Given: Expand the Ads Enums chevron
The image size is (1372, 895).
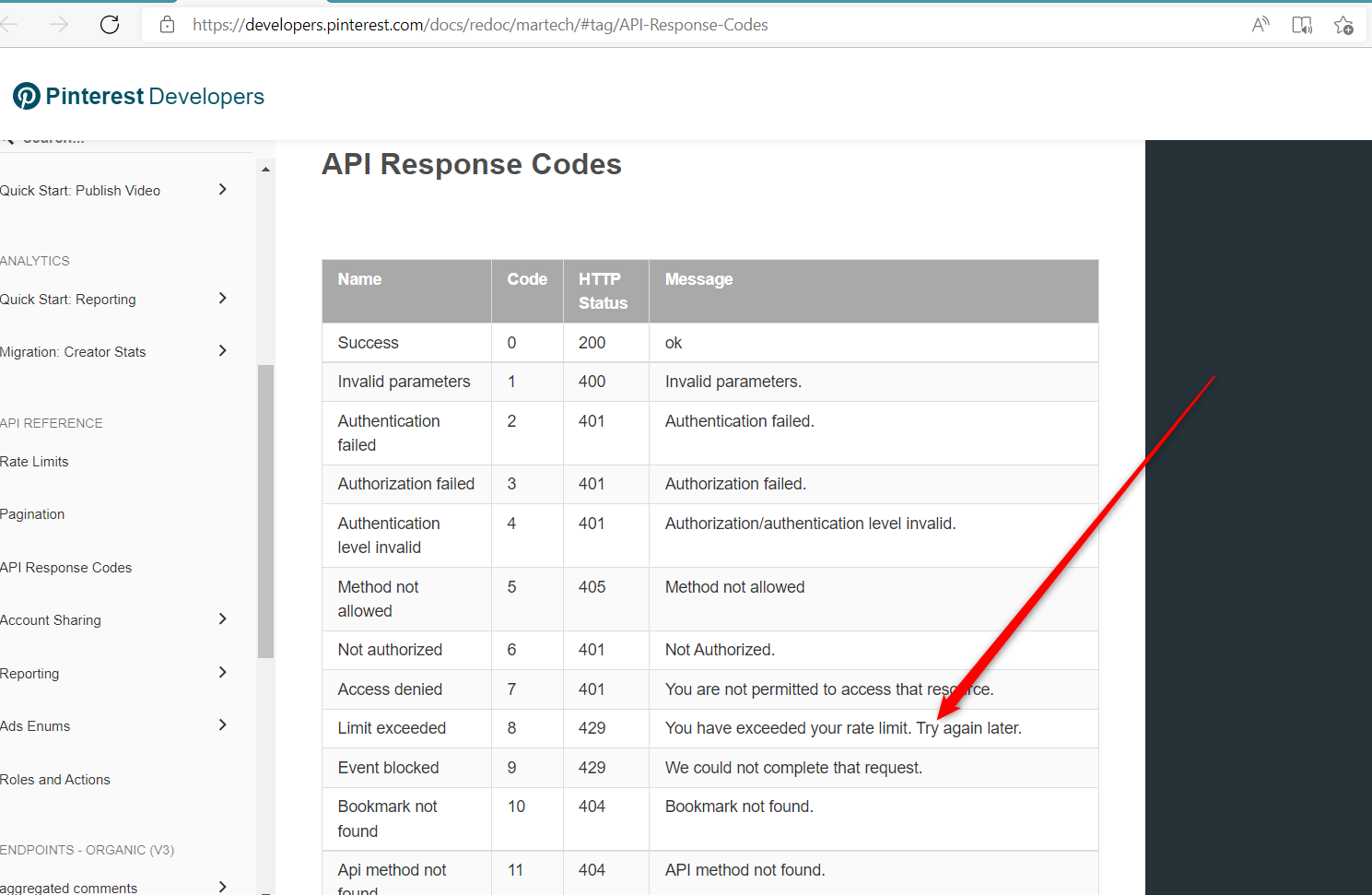Looking at the screenshot, I should point(222,724).
